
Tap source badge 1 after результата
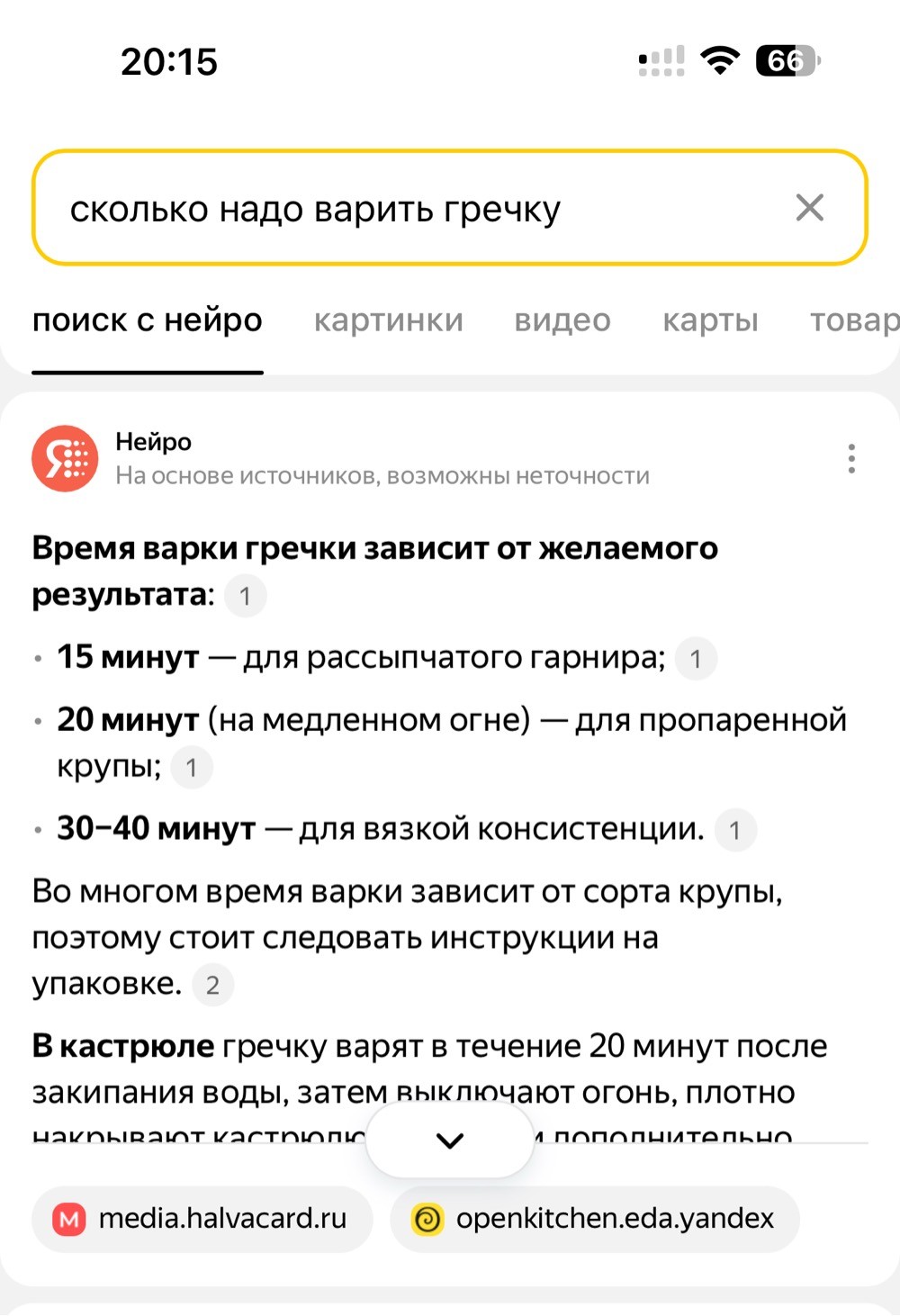point(245,596)
